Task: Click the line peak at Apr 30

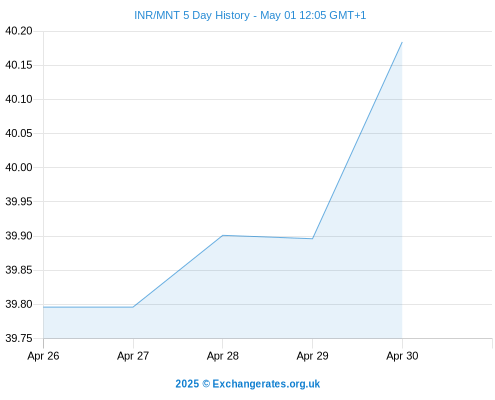Action: click(x=402, y=42)
